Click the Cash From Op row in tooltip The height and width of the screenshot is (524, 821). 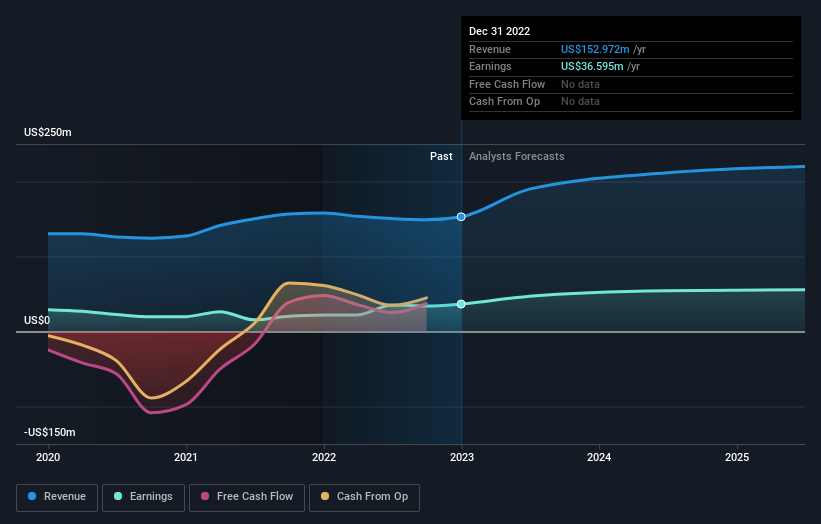click(631, 102)
